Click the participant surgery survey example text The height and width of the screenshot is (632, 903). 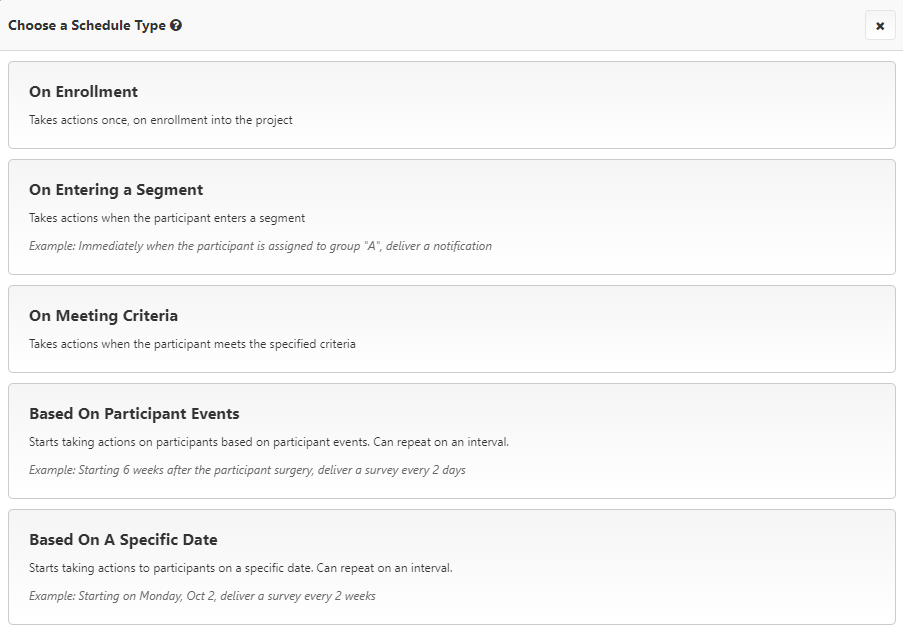tap(247, 470)
